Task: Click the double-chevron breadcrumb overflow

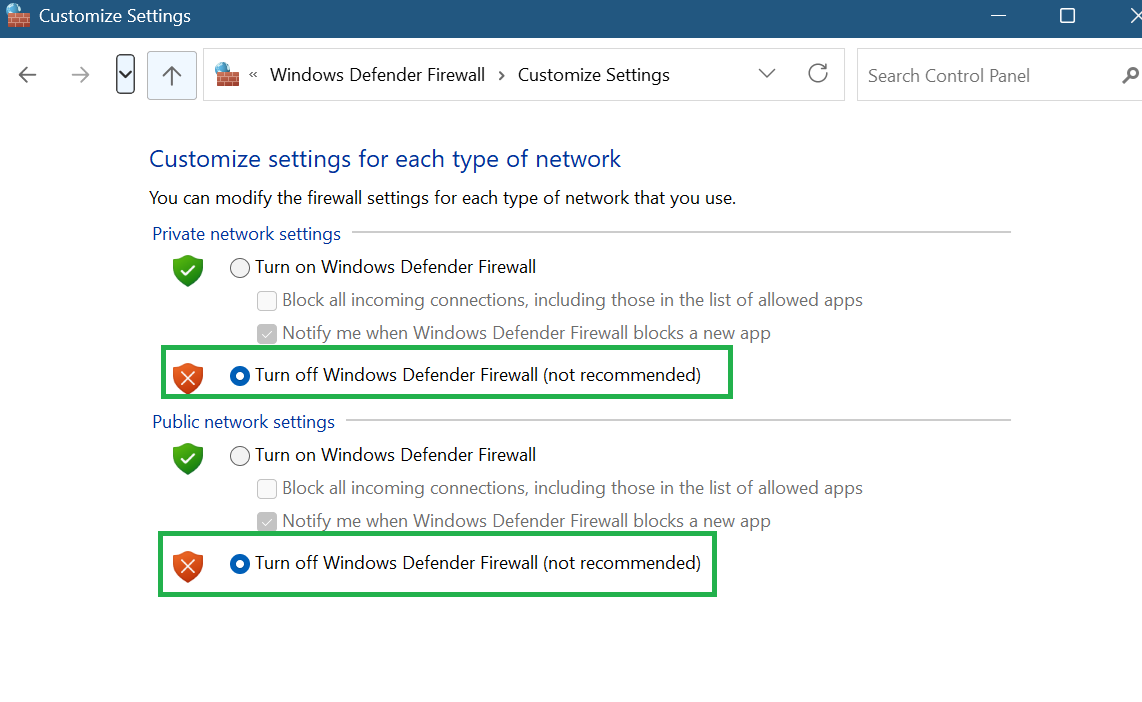Action: tap(253, 74)
